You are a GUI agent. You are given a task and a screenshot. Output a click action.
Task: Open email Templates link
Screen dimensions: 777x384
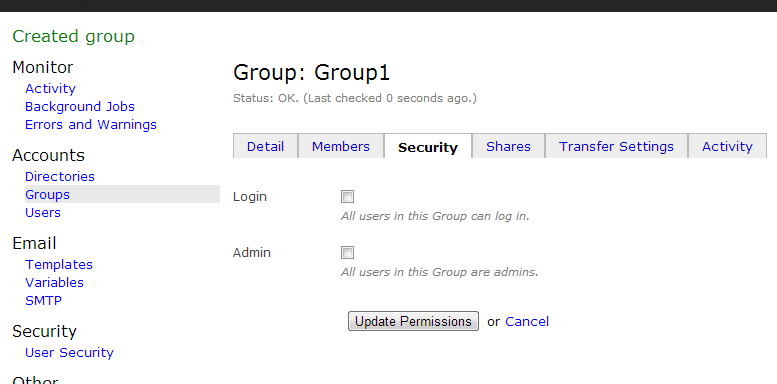[x=59, y=265]
